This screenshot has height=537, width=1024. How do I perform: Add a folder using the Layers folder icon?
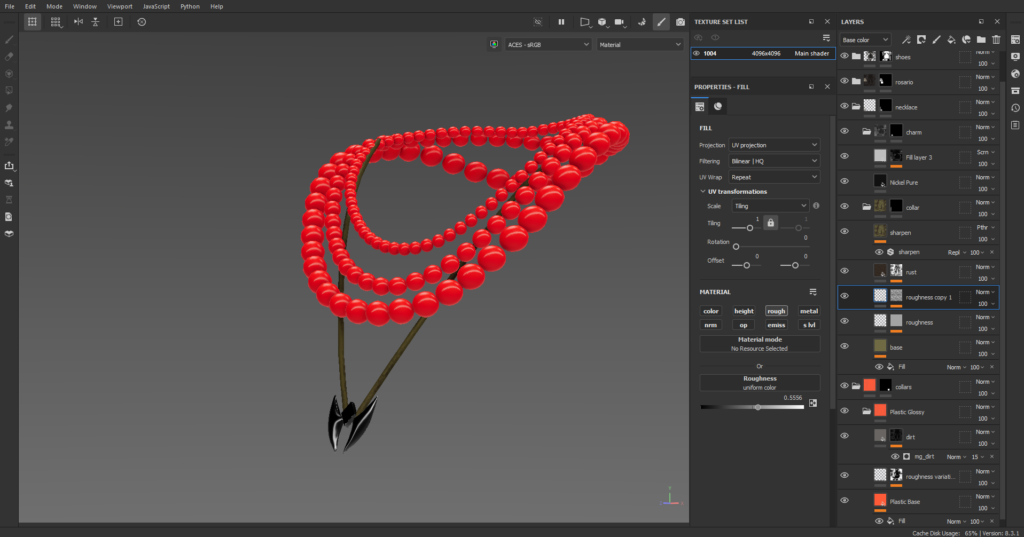pyautogui.click(x=980, y=40)
